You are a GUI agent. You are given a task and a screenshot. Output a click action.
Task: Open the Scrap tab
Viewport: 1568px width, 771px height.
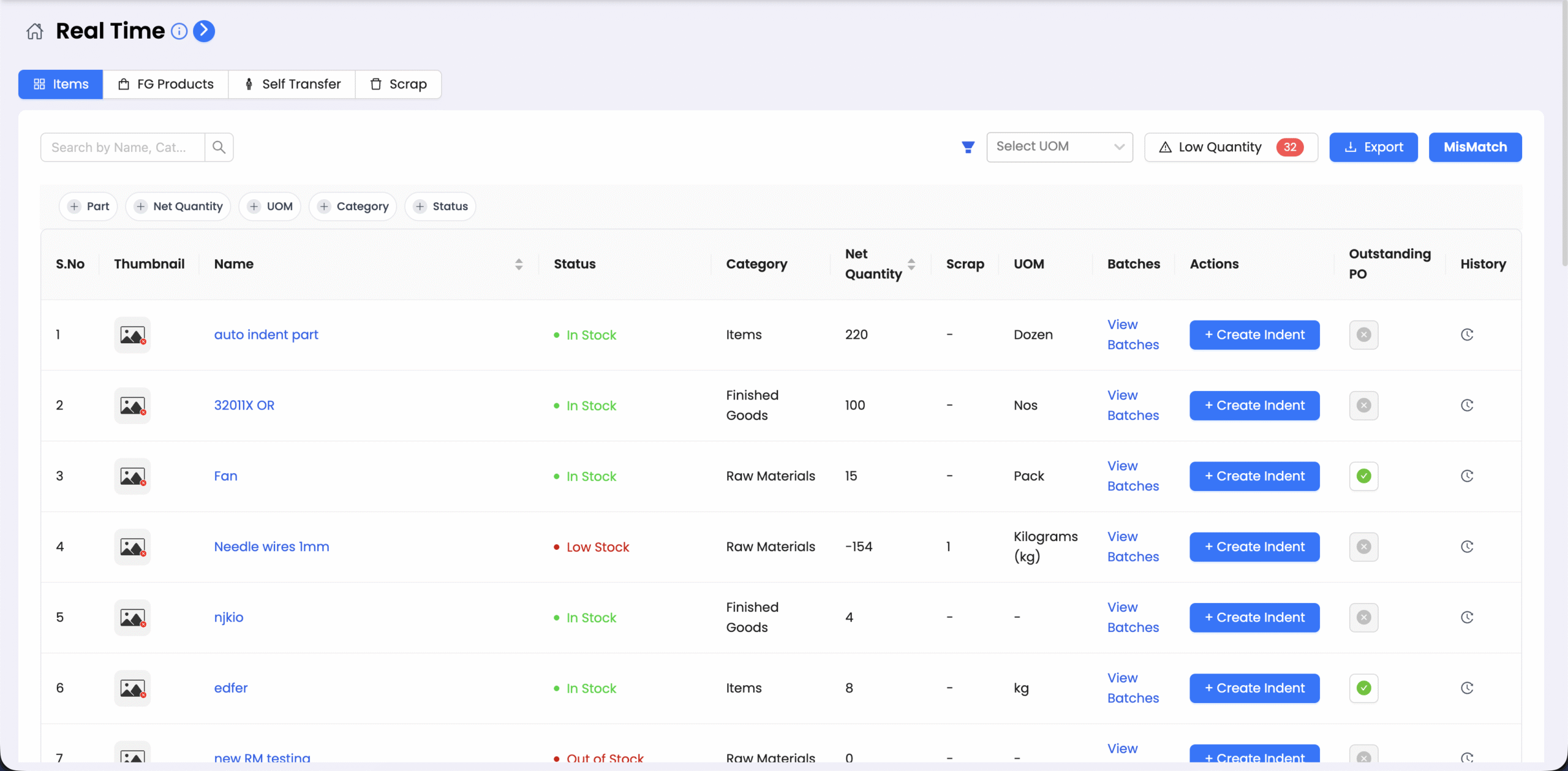tap(399, 84)
